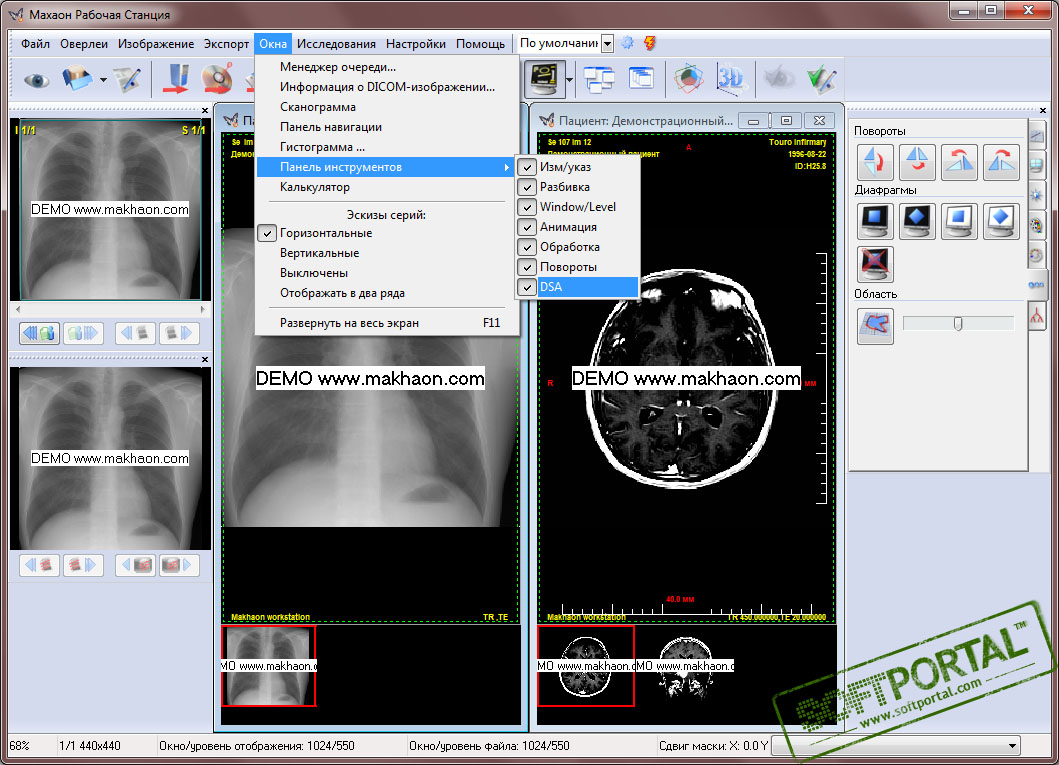Image resolution: width=1059 pixels, height=765 pixels.
Task: Click lower left chest X-ray preview
Action: coord(110,458)
